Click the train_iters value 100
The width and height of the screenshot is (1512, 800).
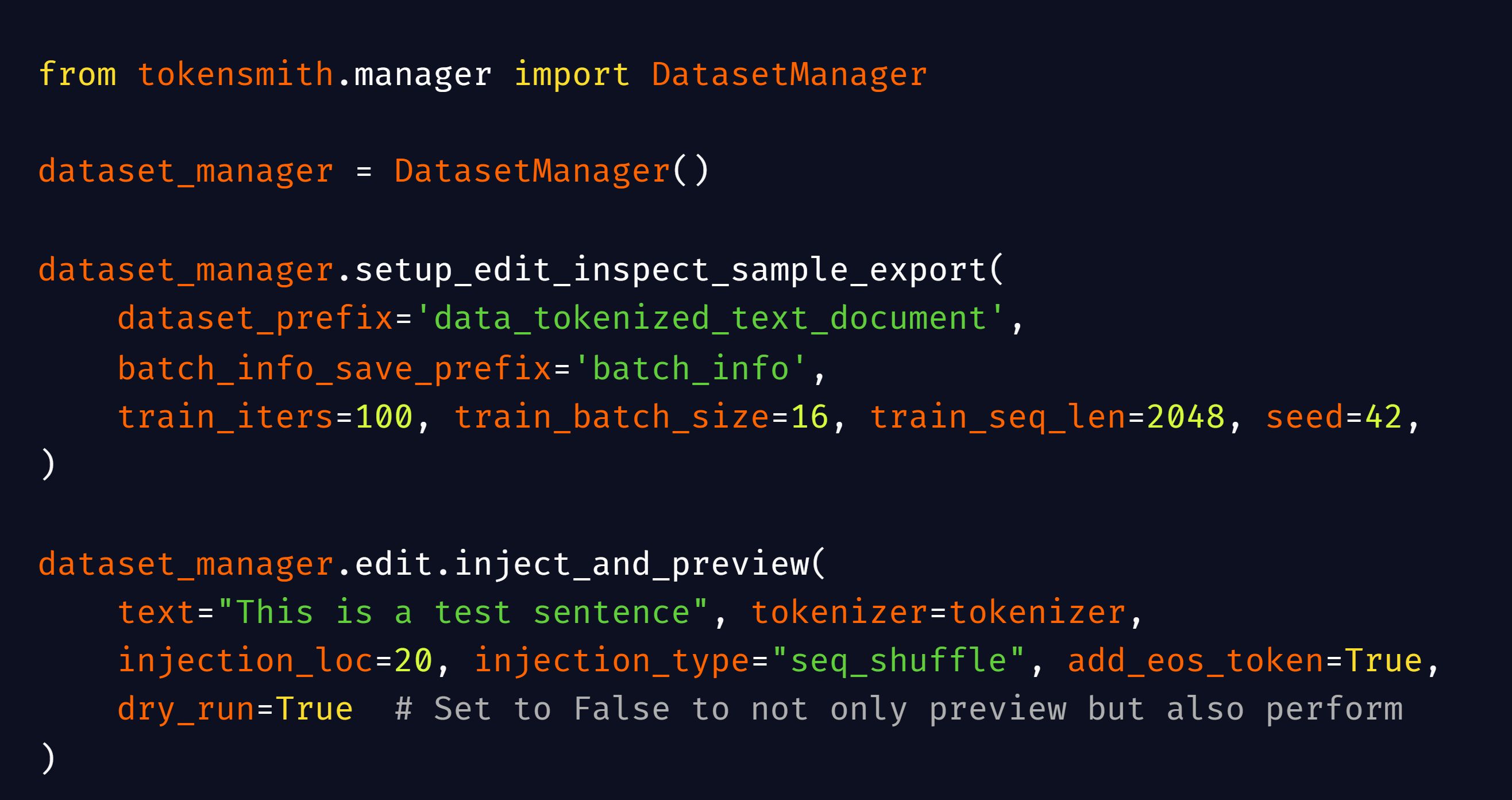click(384, 417)
